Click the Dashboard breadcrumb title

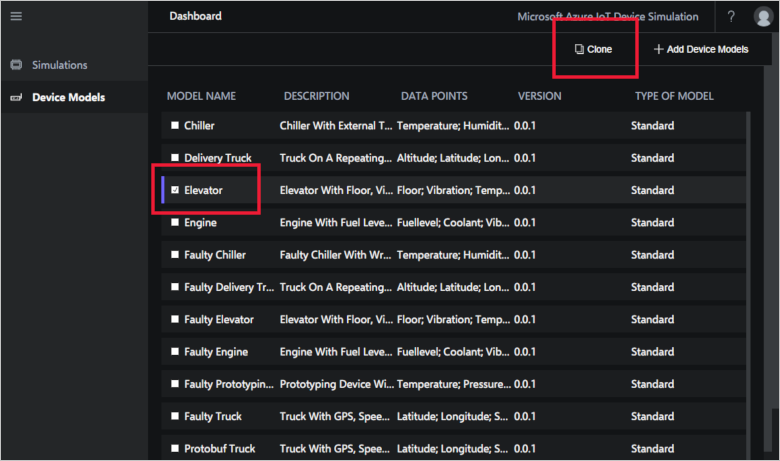click(x=195, y=16)
